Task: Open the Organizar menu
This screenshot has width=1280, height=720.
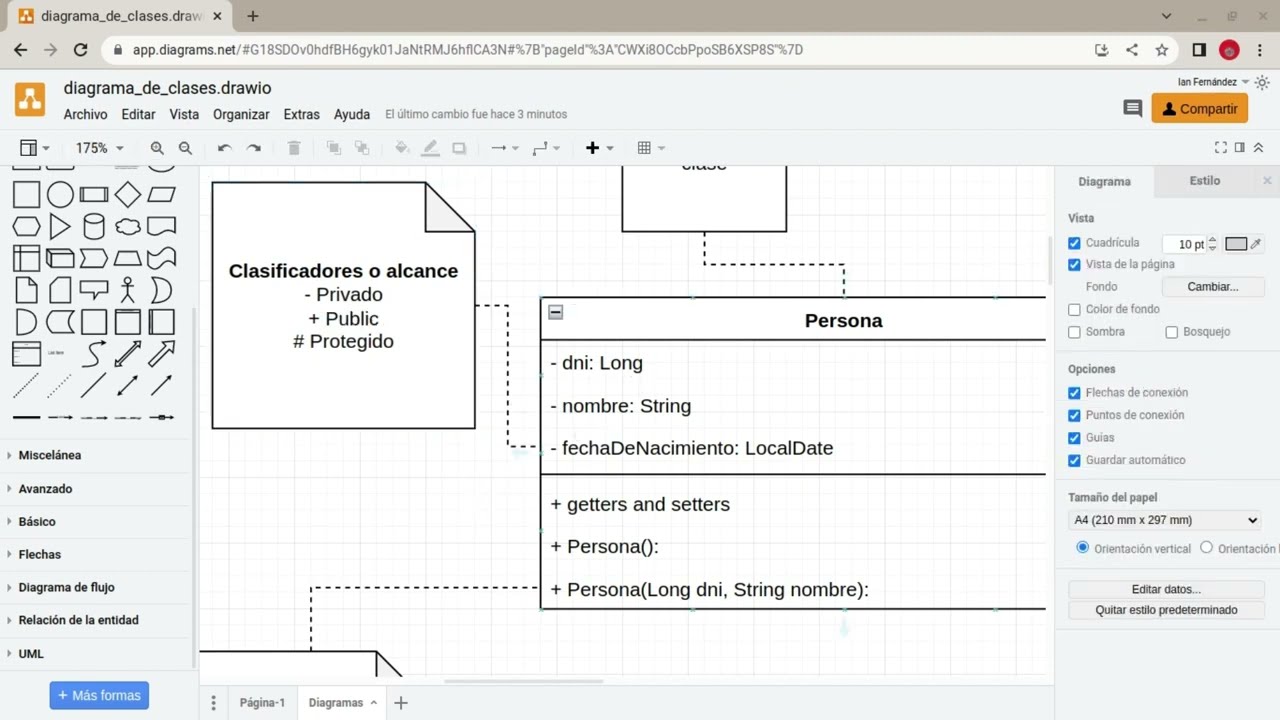Action: coord(241,115)
